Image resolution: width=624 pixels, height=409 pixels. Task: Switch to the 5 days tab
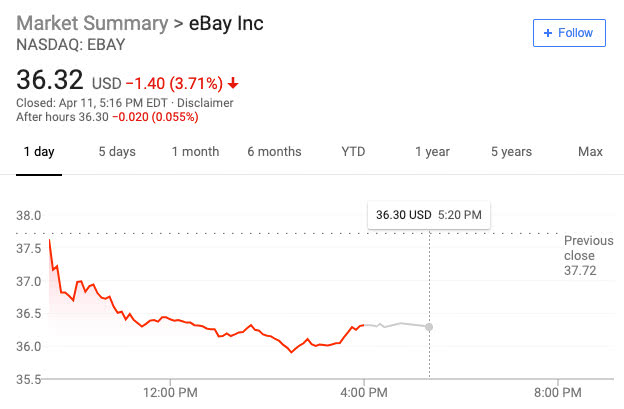[x=117, y=152]
